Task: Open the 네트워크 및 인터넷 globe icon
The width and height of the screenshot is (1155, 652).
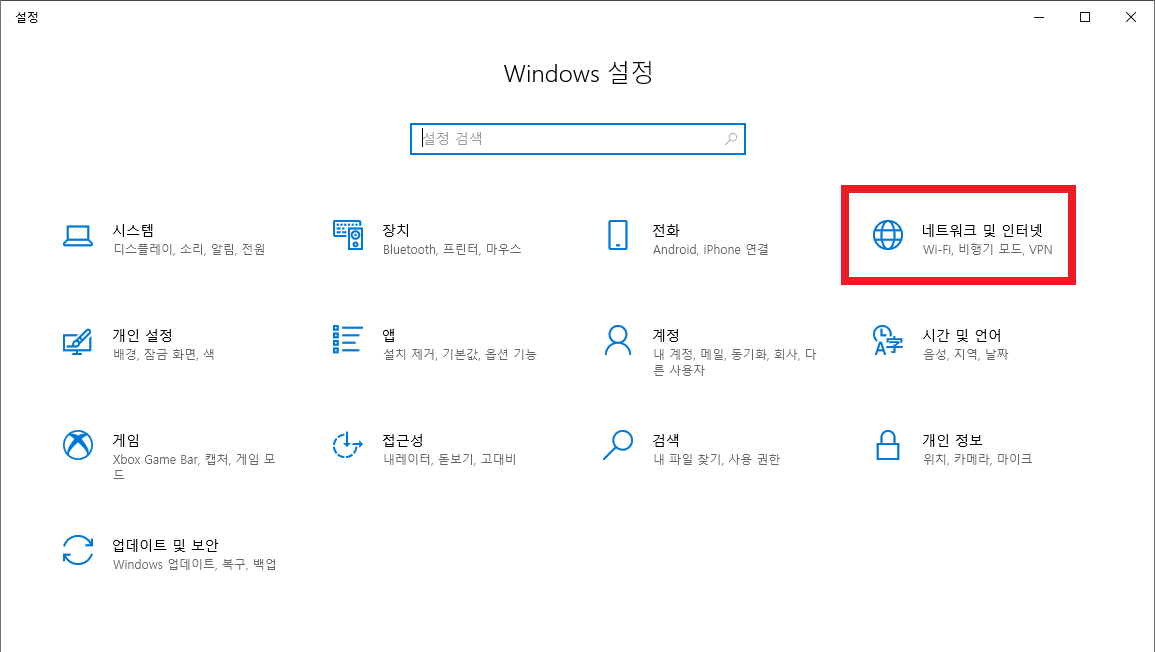Action: click(x=888, y=235)
